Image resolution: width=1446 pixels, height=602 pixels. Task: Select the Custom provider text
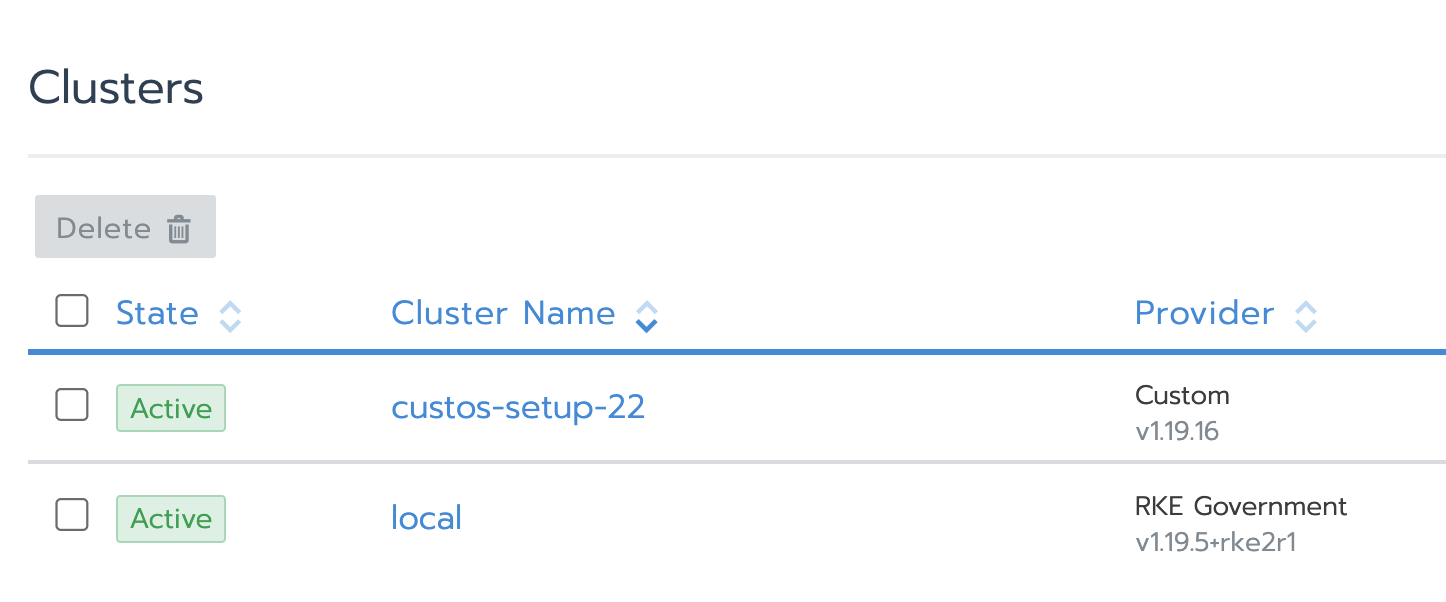point(1182,395)
